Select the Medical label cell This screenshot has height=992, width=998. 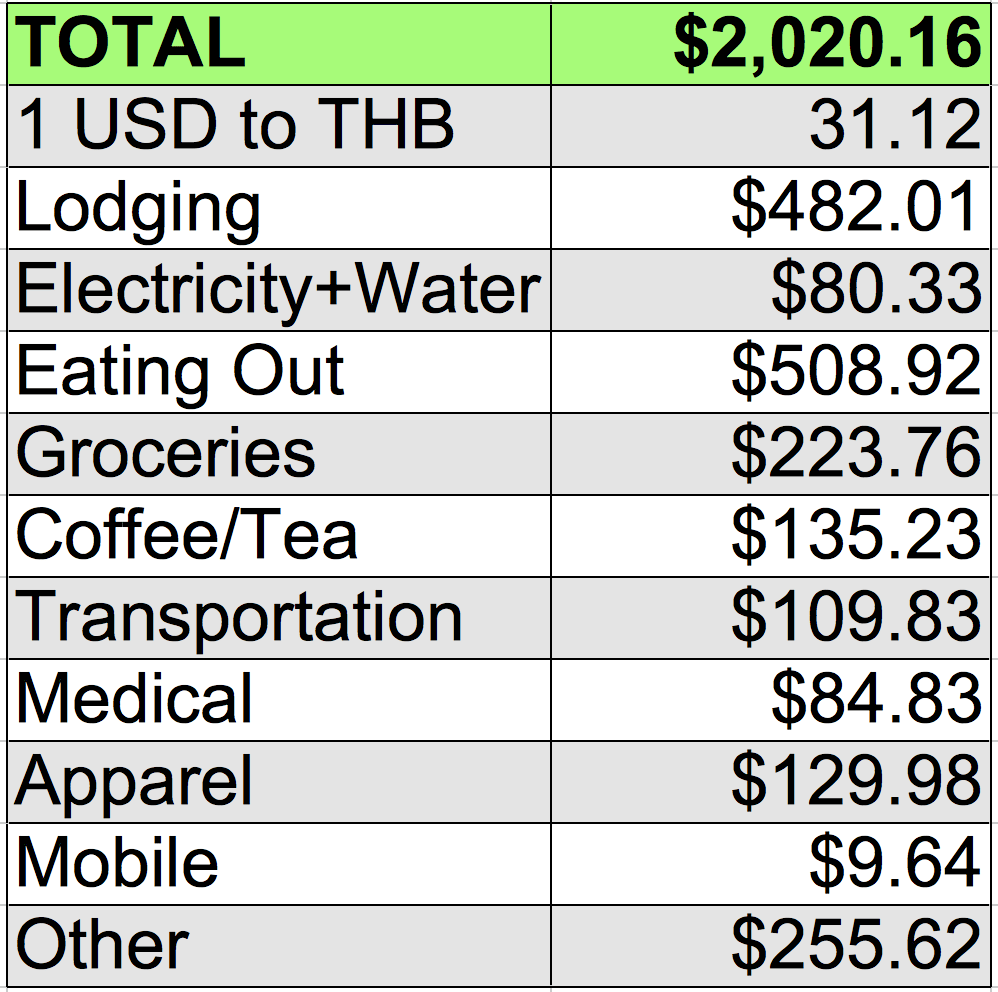pos(278,699)
